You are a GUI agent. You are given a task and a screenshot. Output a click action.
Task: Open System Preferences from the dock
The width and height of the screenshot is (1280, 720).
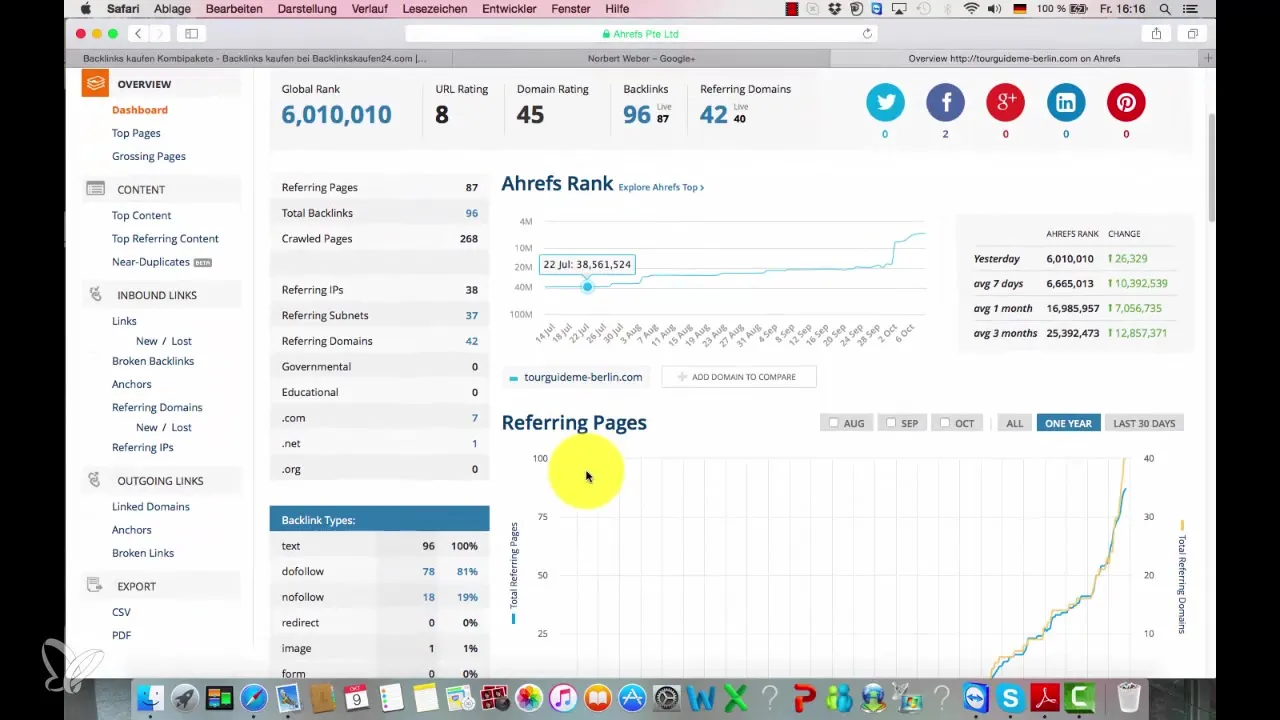tap(666, 697)
